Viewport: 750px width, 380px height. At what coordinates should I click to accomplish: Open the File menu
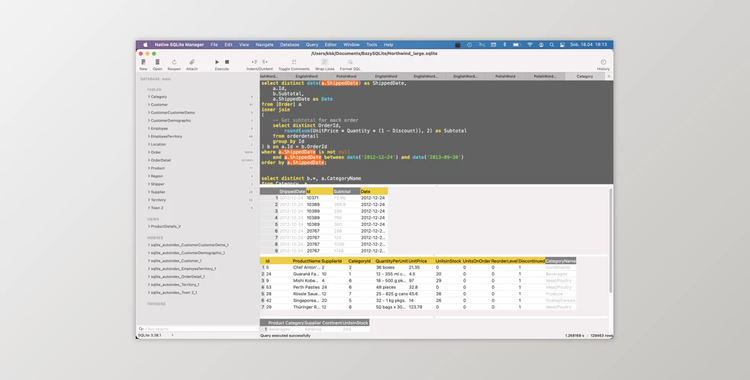click(214, 45)
